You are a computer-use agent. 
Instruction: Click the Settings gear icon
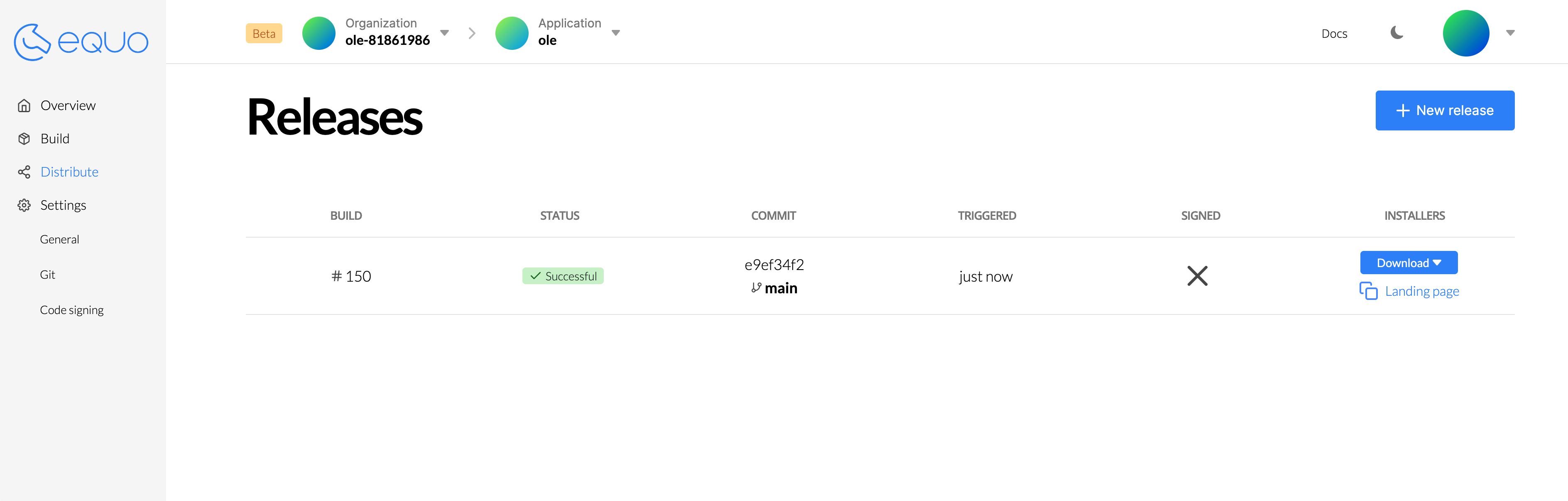point(24,205)
